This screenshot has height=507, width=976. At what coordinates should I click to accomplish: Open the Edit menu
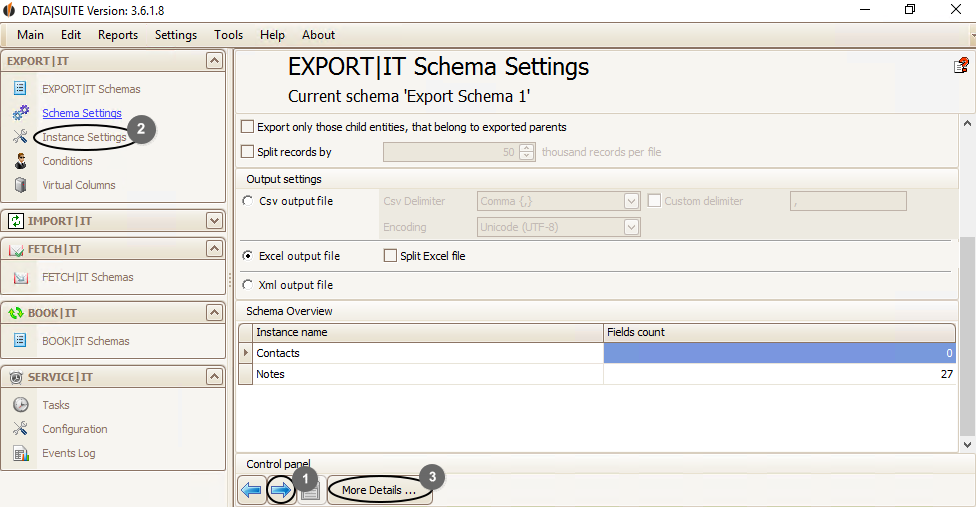coord(71,35)
